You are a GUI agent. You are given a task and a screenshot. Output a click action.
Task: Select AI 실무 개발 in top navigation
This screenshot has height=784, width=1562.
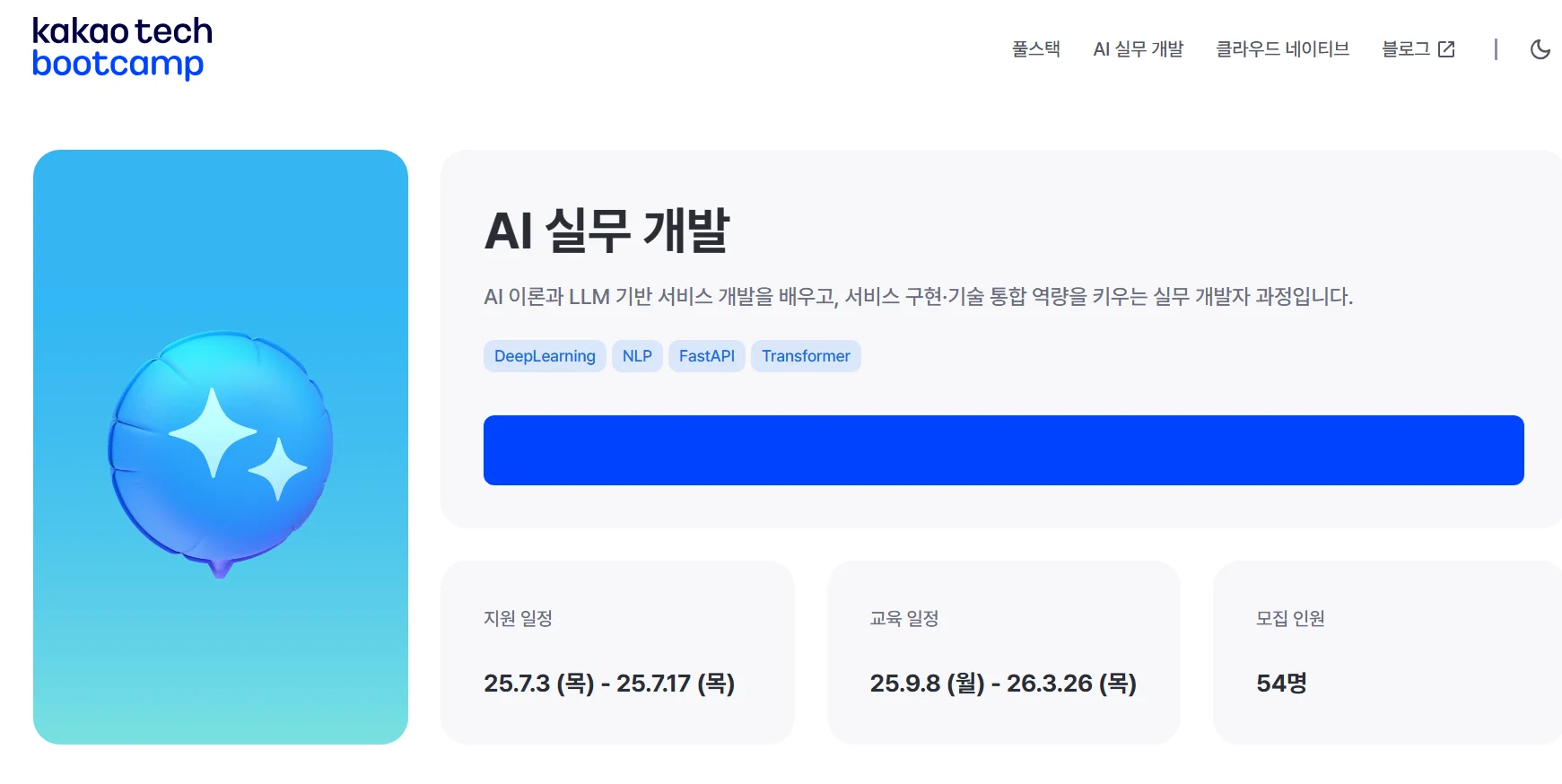coord(1138,49)
